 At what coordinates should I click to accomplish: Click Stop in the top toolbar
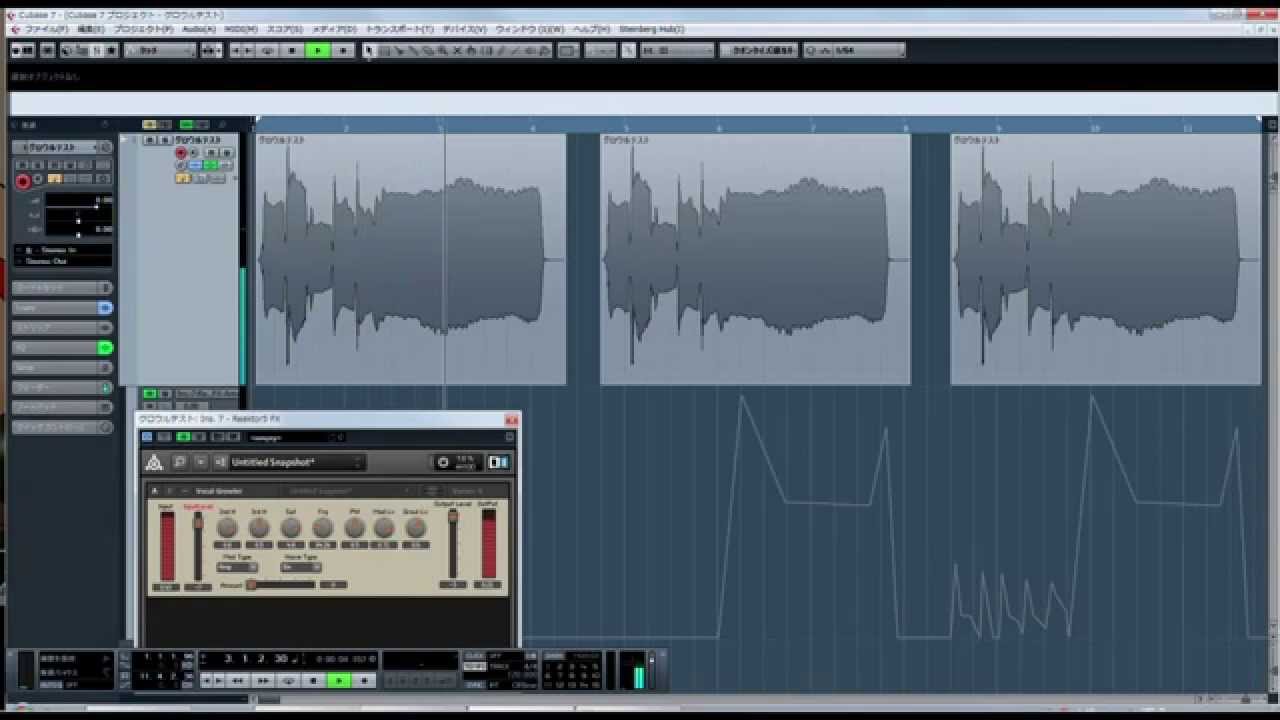tap(292, 50)
